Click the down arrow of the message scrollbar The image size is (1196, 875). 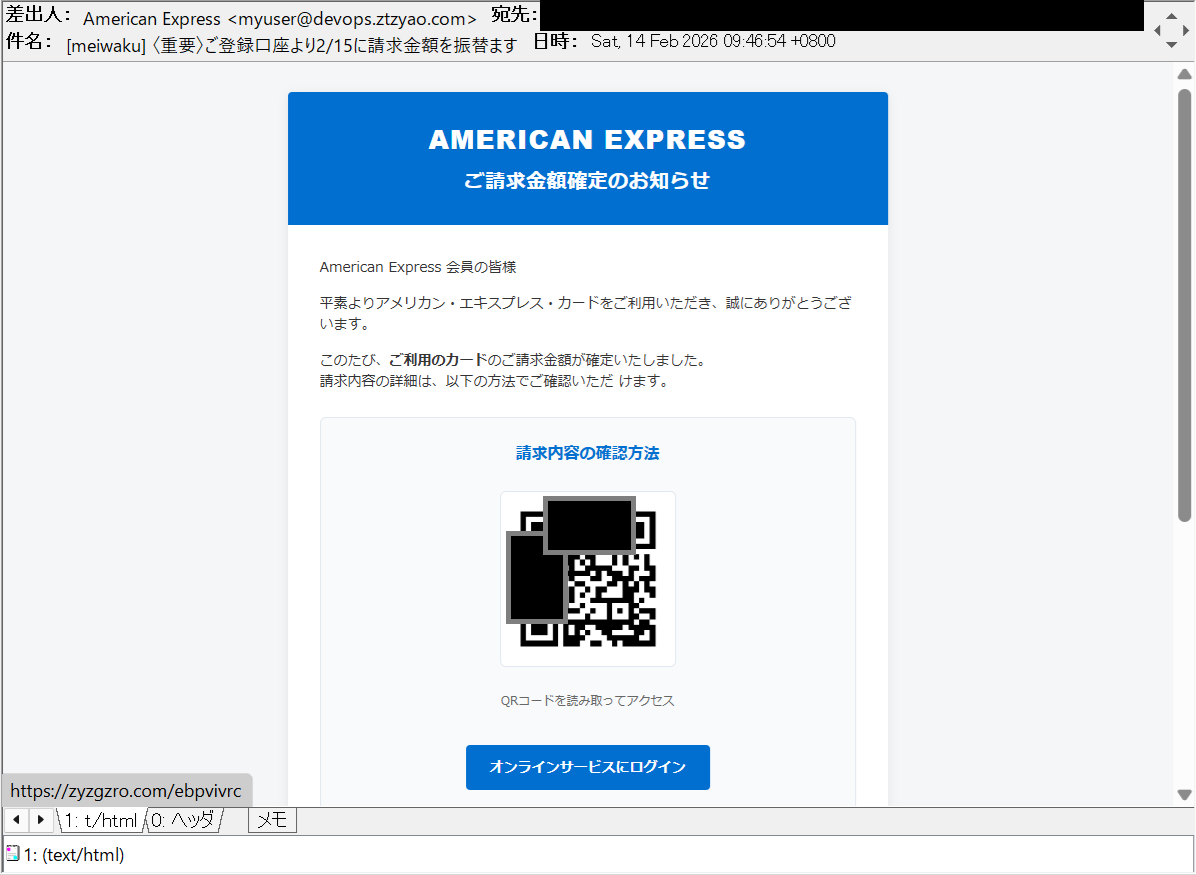[1184, 794]
